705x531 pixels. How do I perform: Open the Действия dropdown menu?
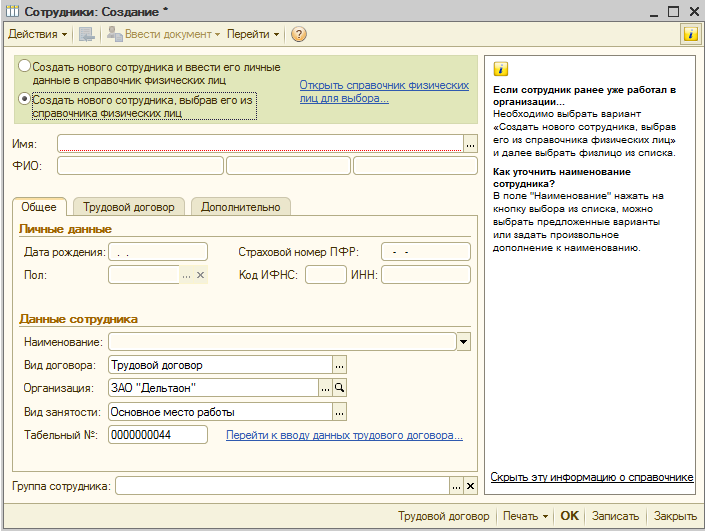pyautogui.click(x=38, y=34)
